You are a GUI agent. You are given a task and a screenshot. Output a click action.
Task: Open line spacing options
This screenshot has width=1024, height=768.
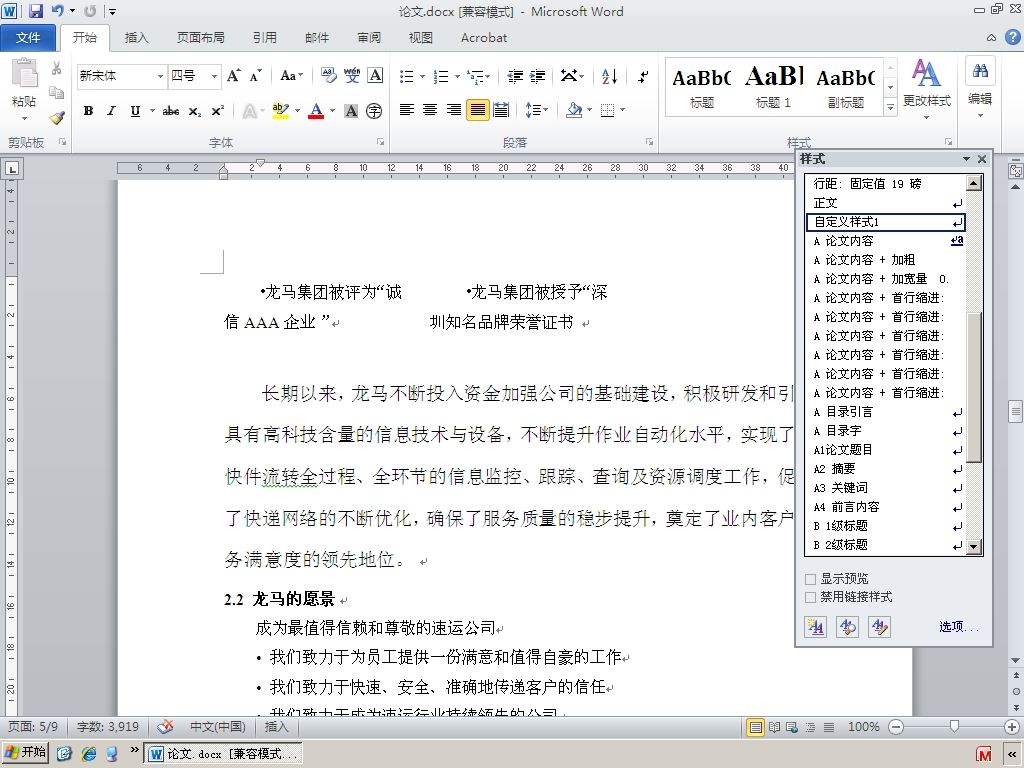[537, 110]
